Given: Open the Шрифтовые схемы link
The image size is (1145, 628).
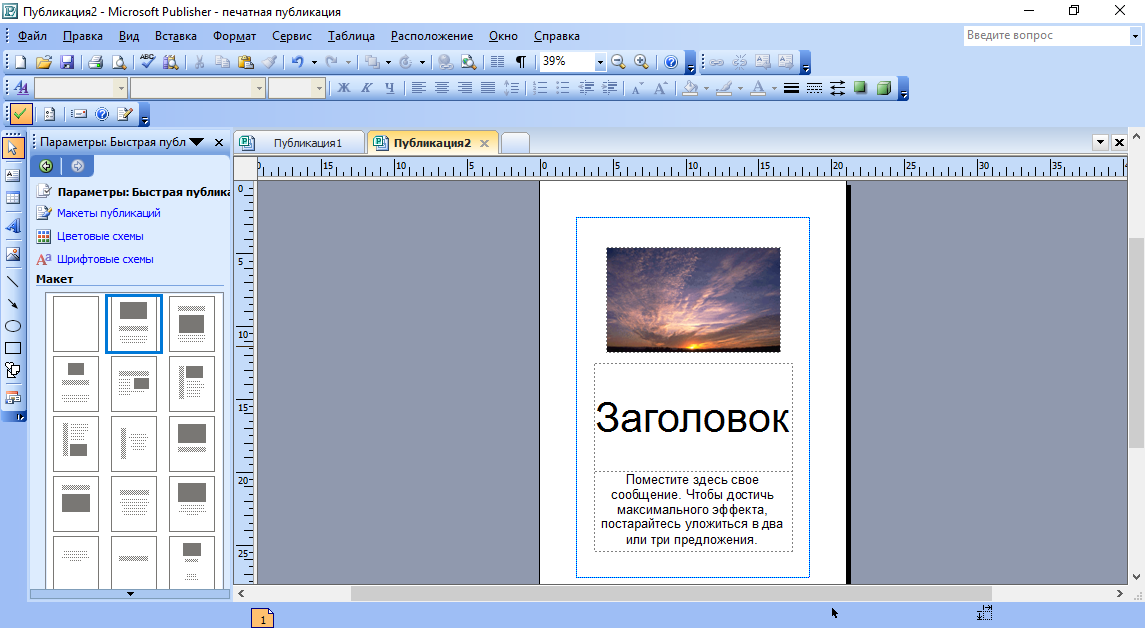Looking at the screenshot, I should click(105, 259).
